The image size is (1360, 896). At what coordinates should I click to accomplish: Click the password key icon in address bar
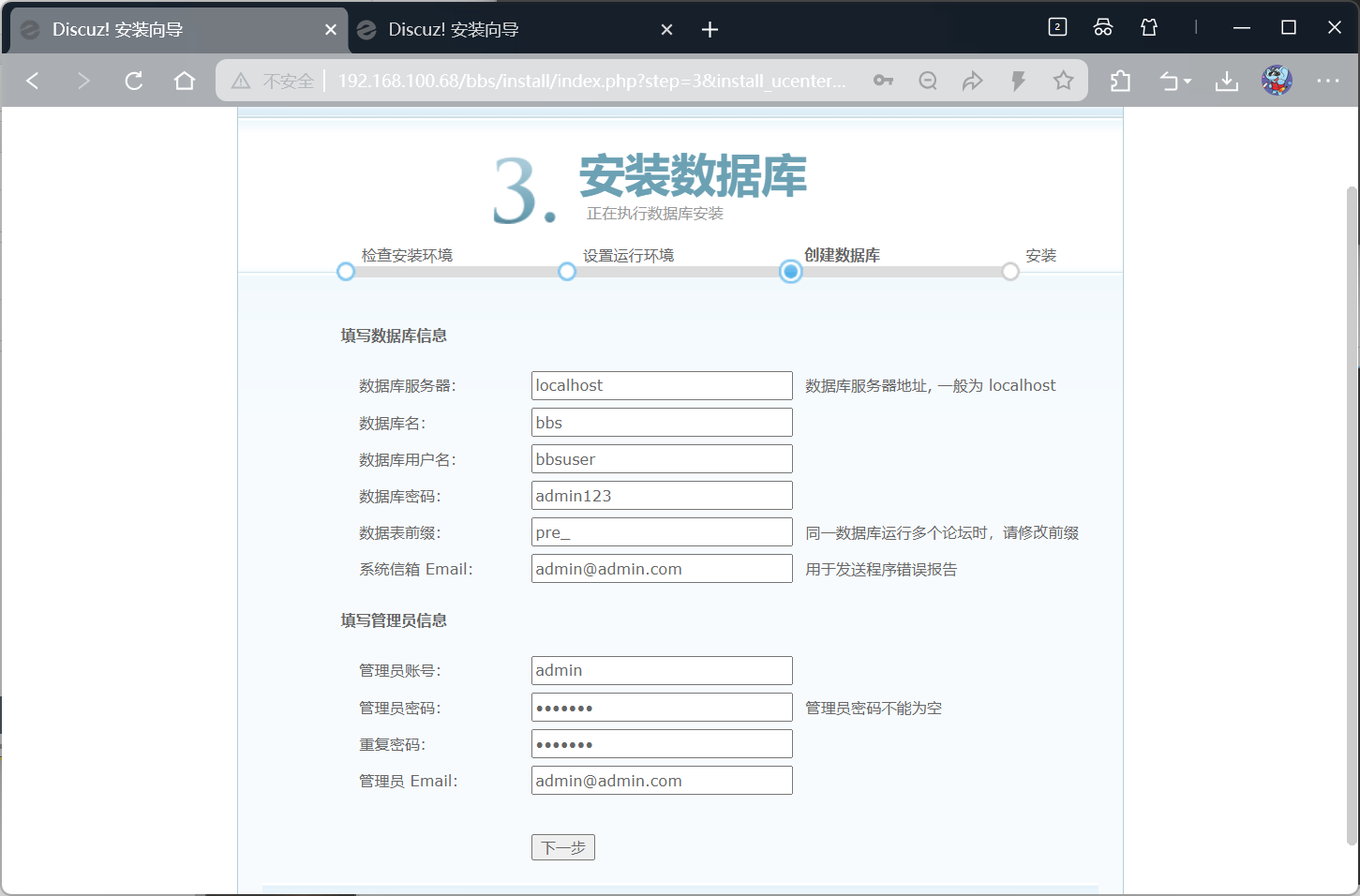pyautogui.click(x=883, y=81)
